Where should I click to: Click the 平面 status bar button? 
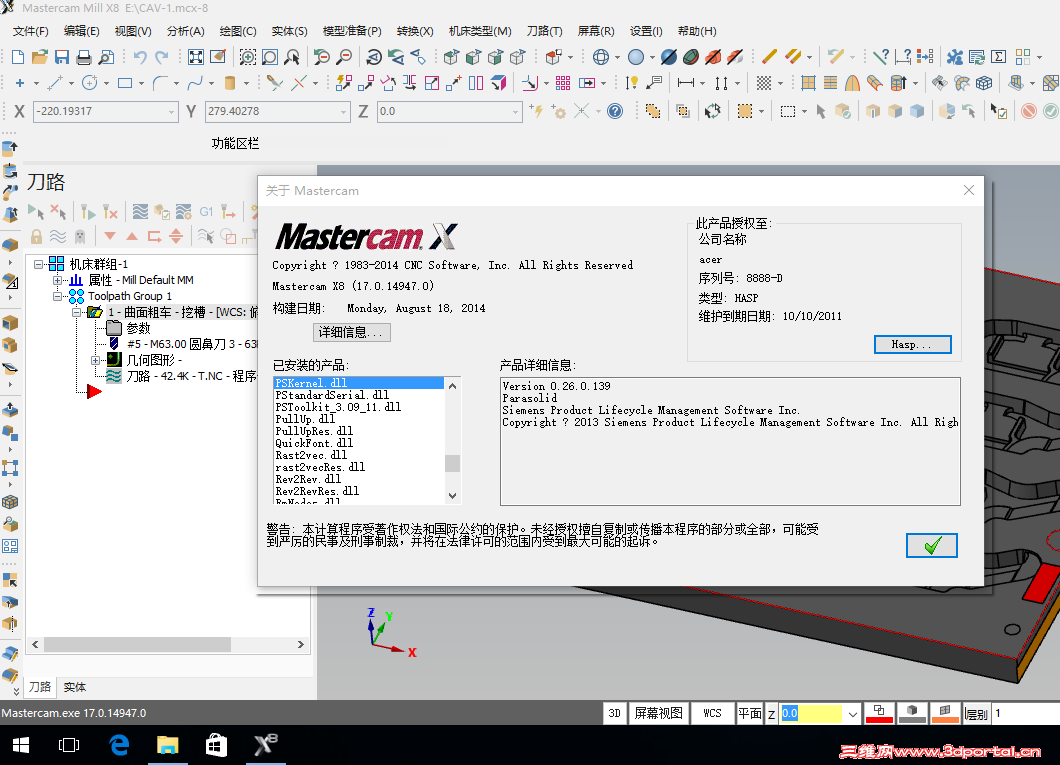(750, 713)
